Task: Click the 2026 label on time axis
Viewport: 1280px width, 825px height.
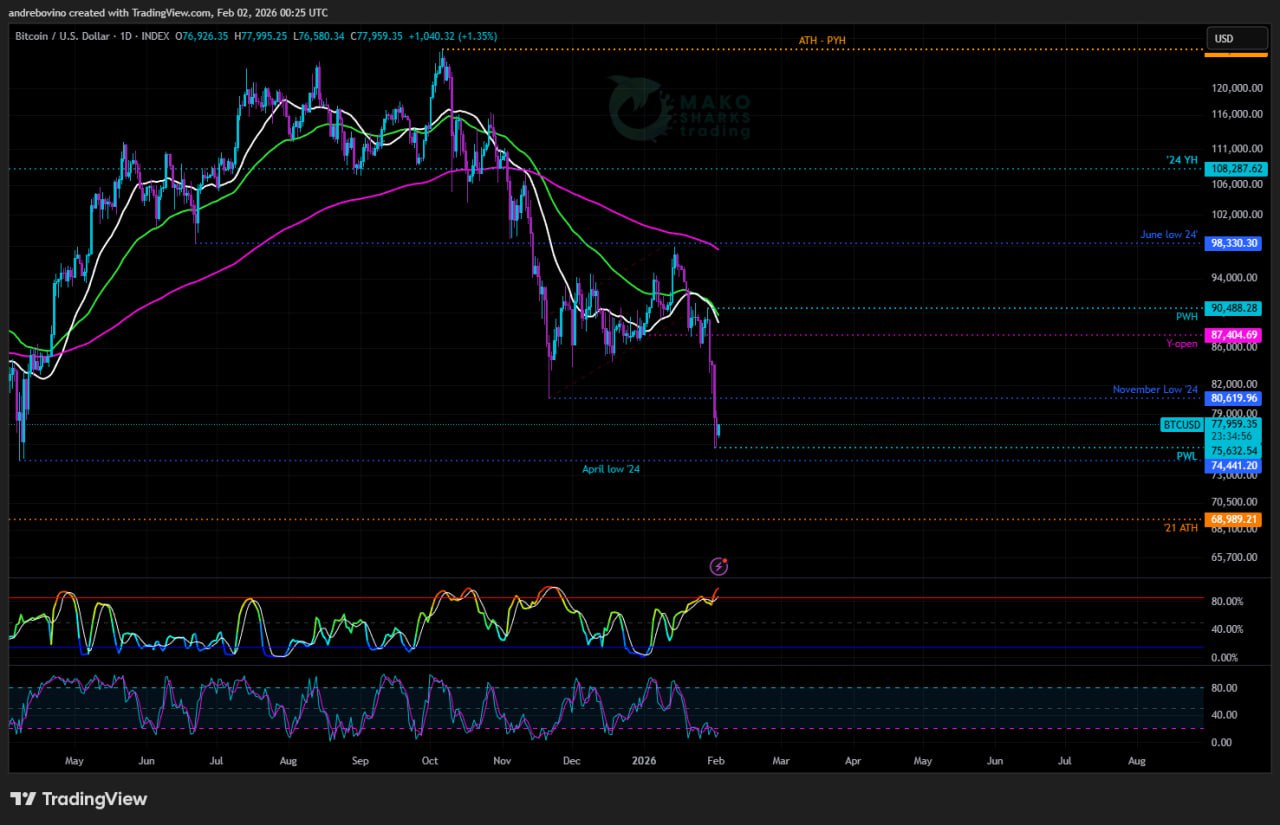Action: [x=645, y=761]
